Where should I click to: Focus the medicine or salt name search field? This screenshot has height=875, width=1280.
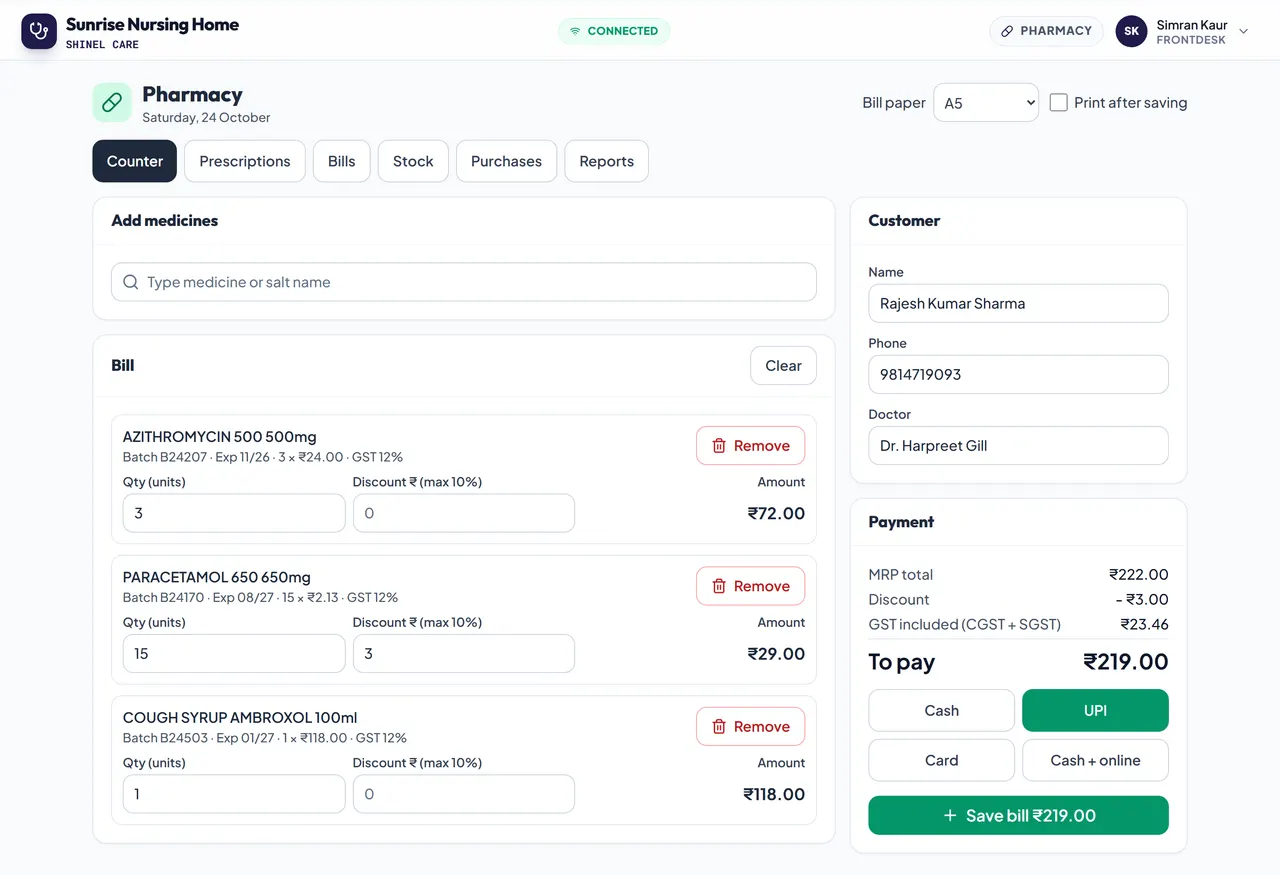(x=464, y=282)
